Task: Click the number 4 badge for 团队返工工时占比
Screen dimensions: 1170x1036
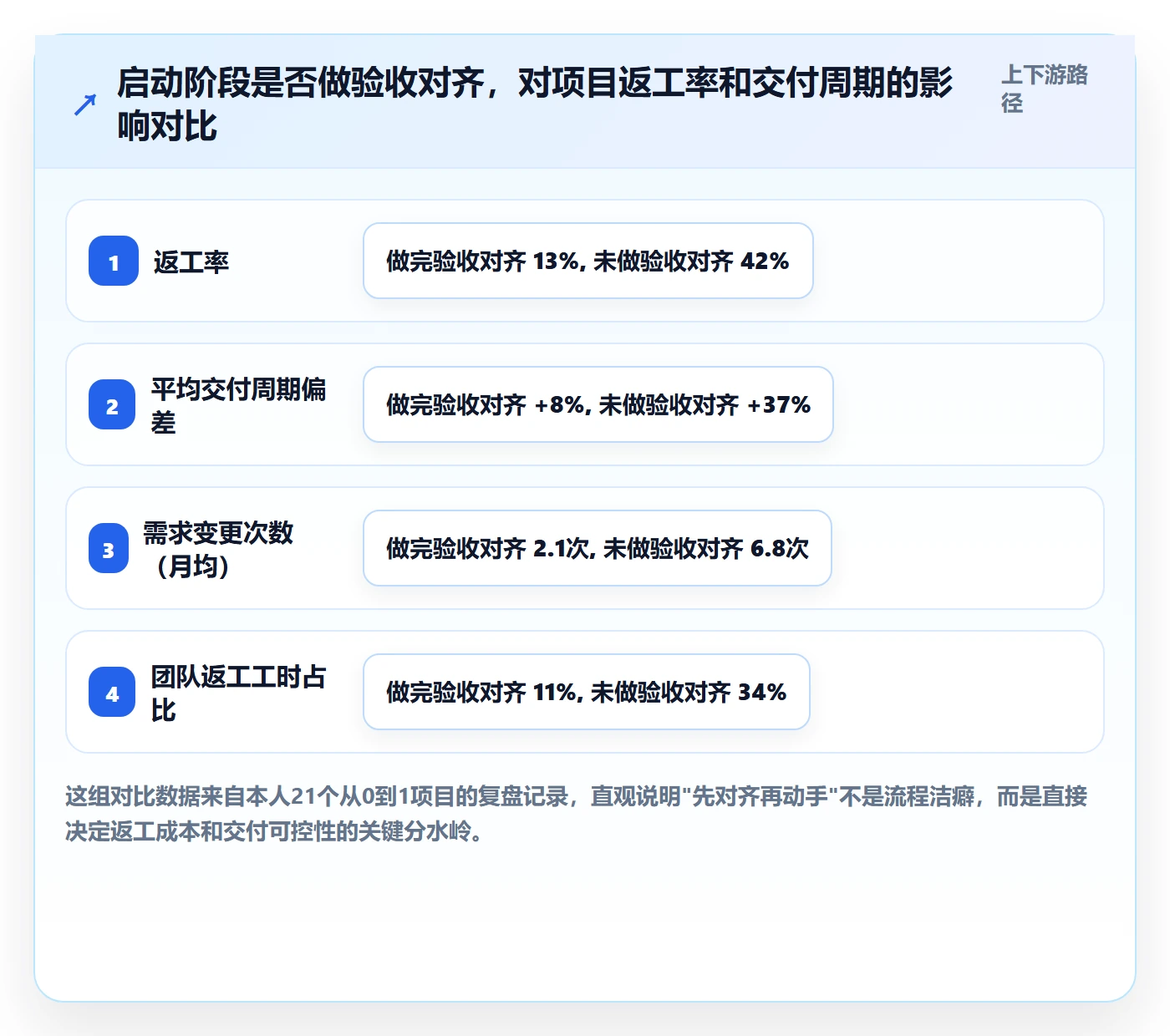Action: tap(112, 692)
